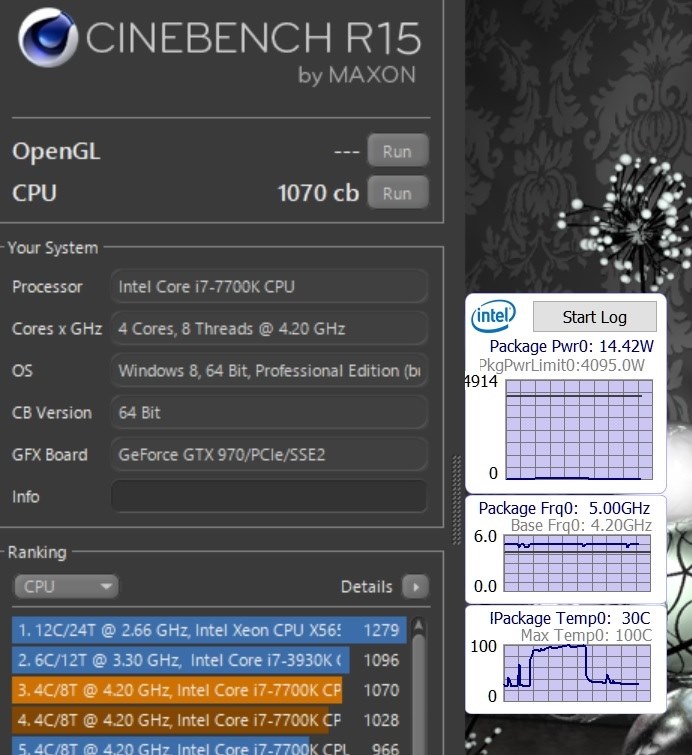The image size is (692, 755).
Task: Click the Cinebench logo sphere icon
Action: (x=47, y=38)
